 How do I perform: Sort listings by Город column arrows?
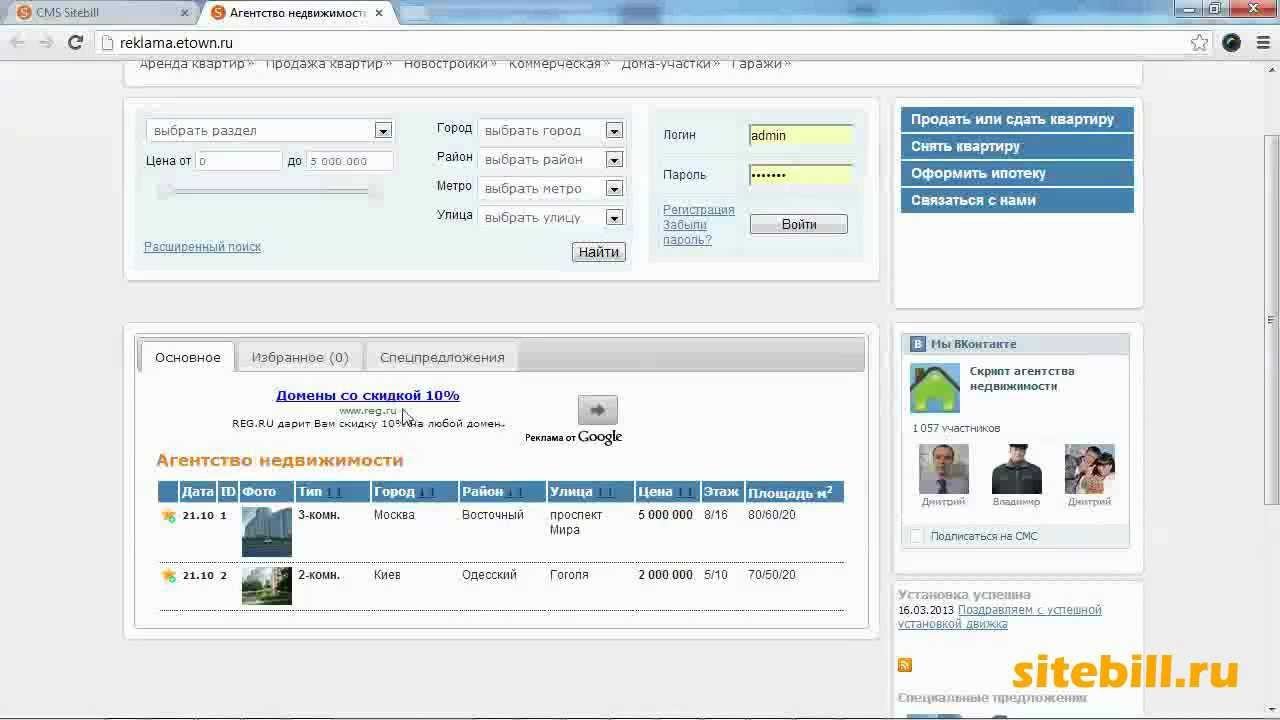pyautogui.click(x=427, y=492)
